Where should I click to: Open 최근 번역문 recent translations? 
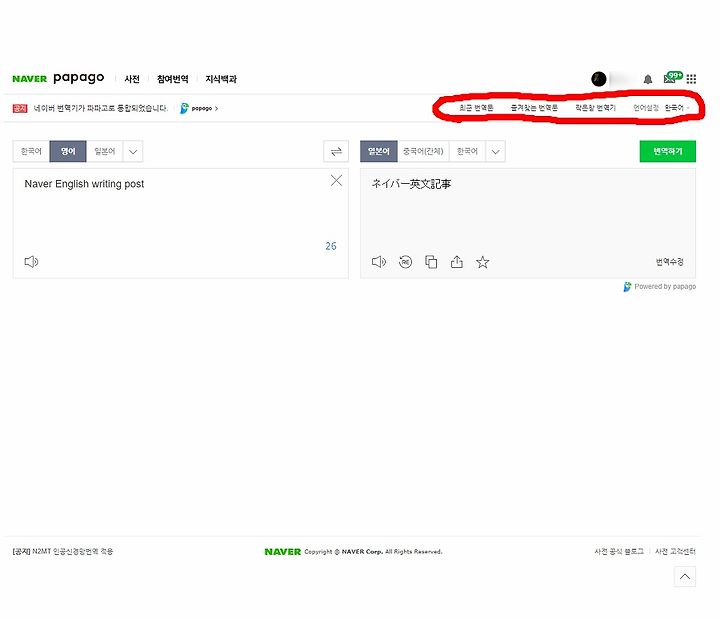pyautogui.click(x=476, y=108)
